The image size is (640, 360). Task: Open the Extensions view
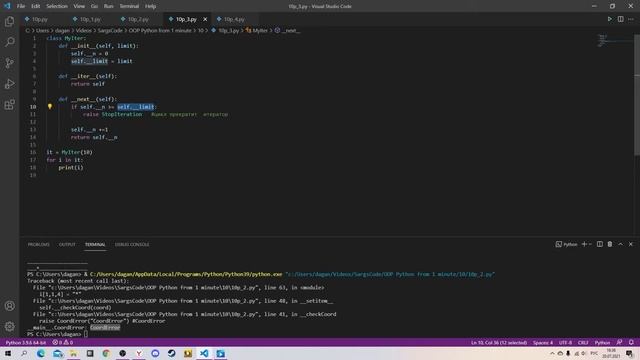click(9, 104)
